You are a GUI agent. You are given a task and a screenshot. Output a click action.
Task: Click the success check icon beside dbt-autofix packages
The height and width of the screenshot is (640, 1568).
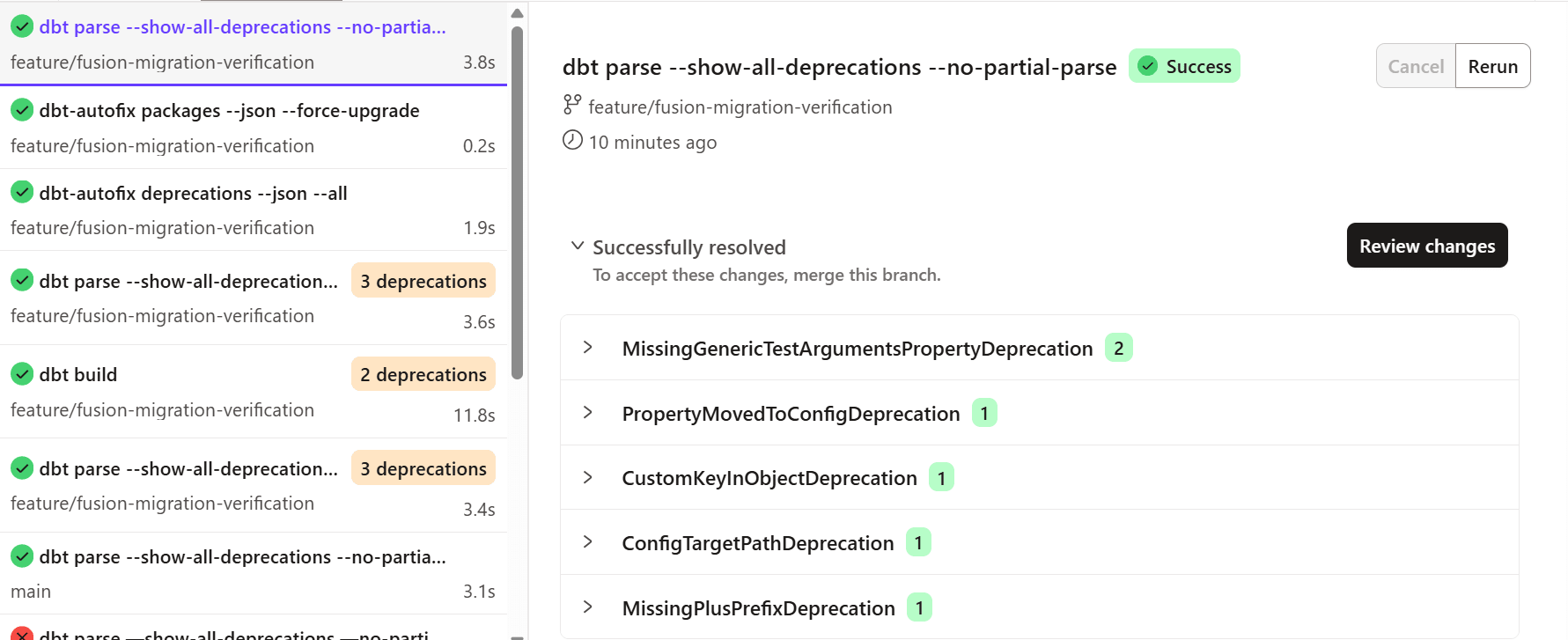coord(22,110)
